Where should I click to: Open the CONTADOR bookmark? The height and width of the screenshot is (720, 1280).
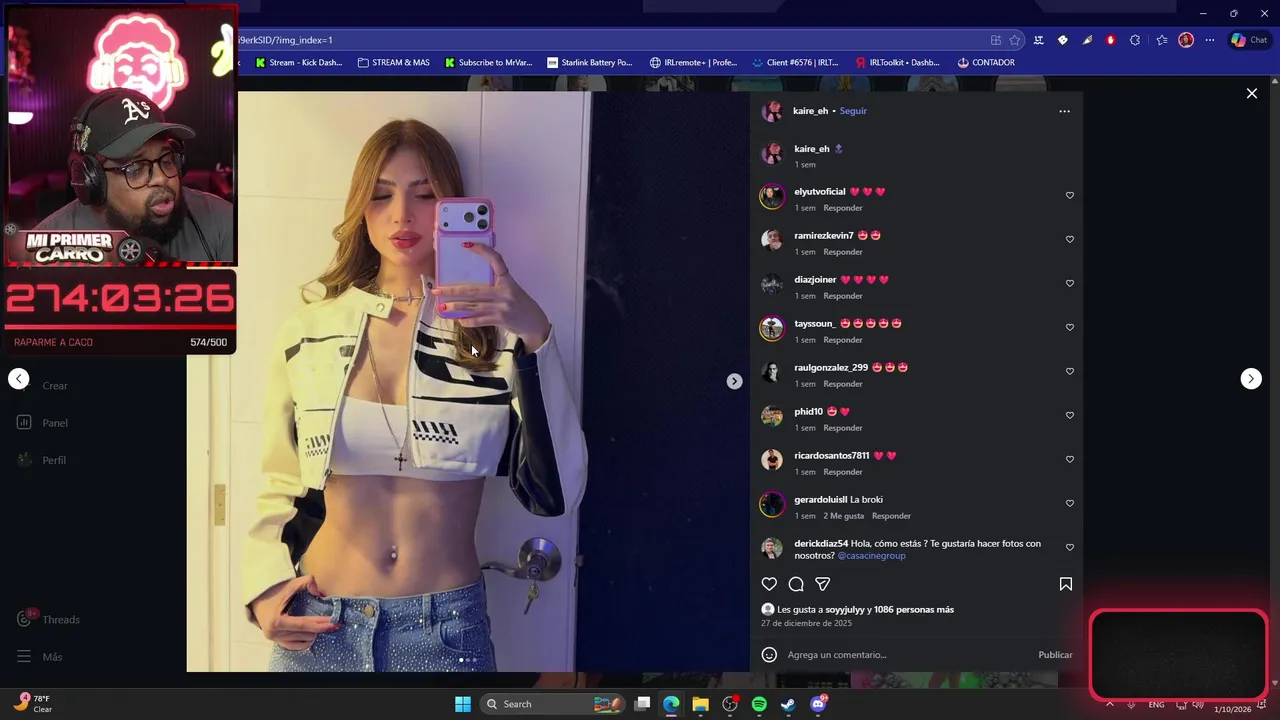coord(986,62)
